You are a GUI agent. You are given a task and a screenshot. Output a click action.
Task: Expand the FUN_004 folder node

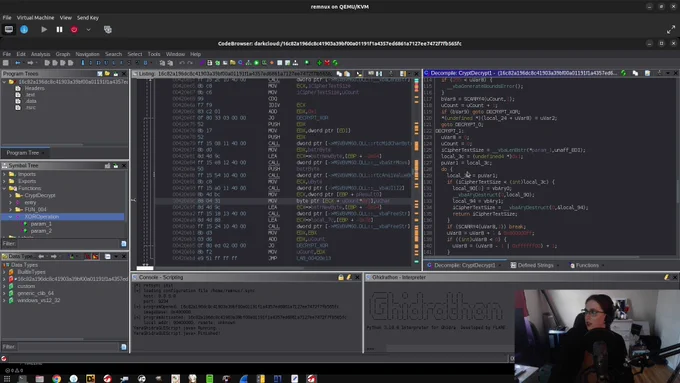pyautogui.click(x=11, y=210)
